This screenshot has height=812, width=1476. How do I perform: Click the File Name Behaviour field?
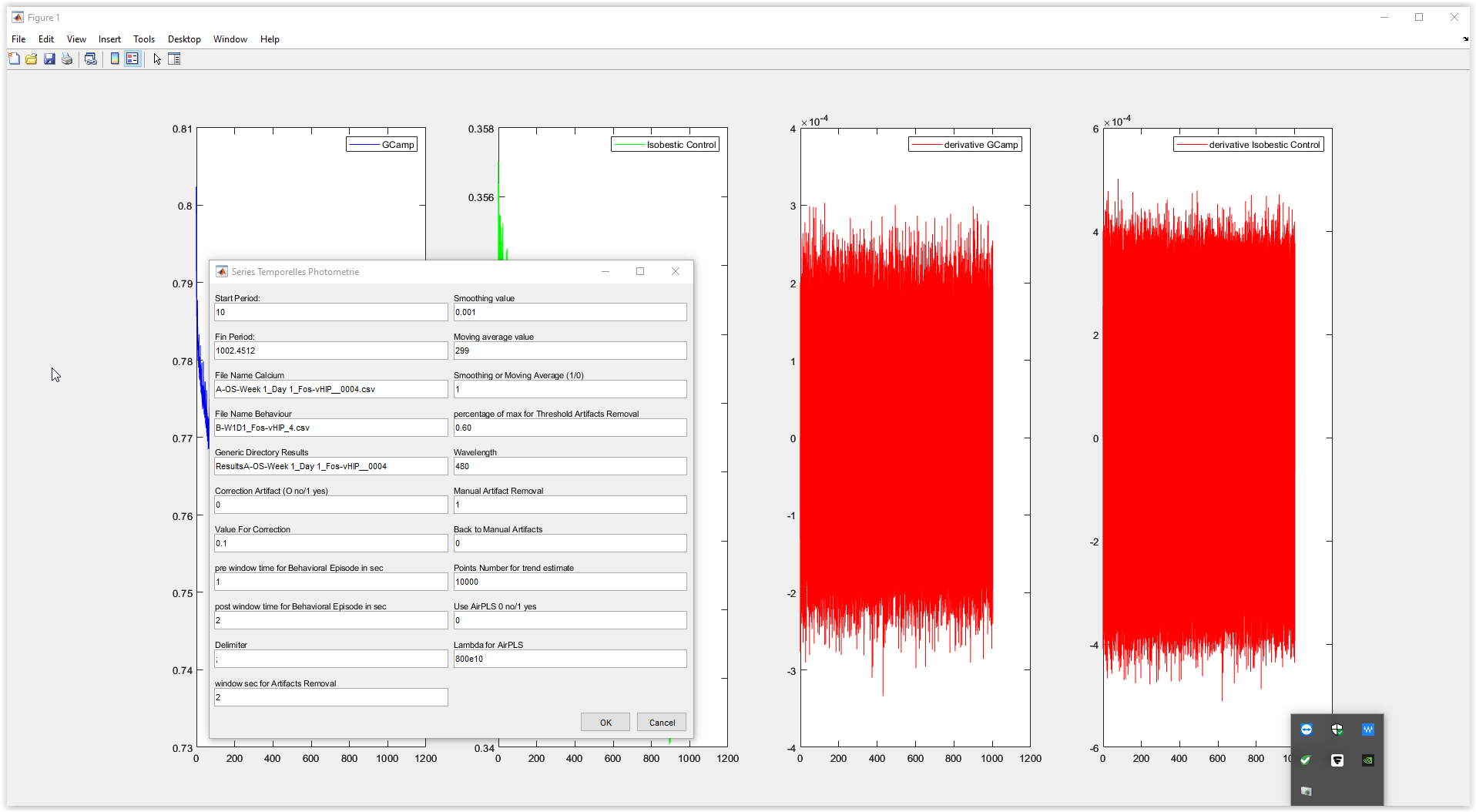[x=331, y=428]
